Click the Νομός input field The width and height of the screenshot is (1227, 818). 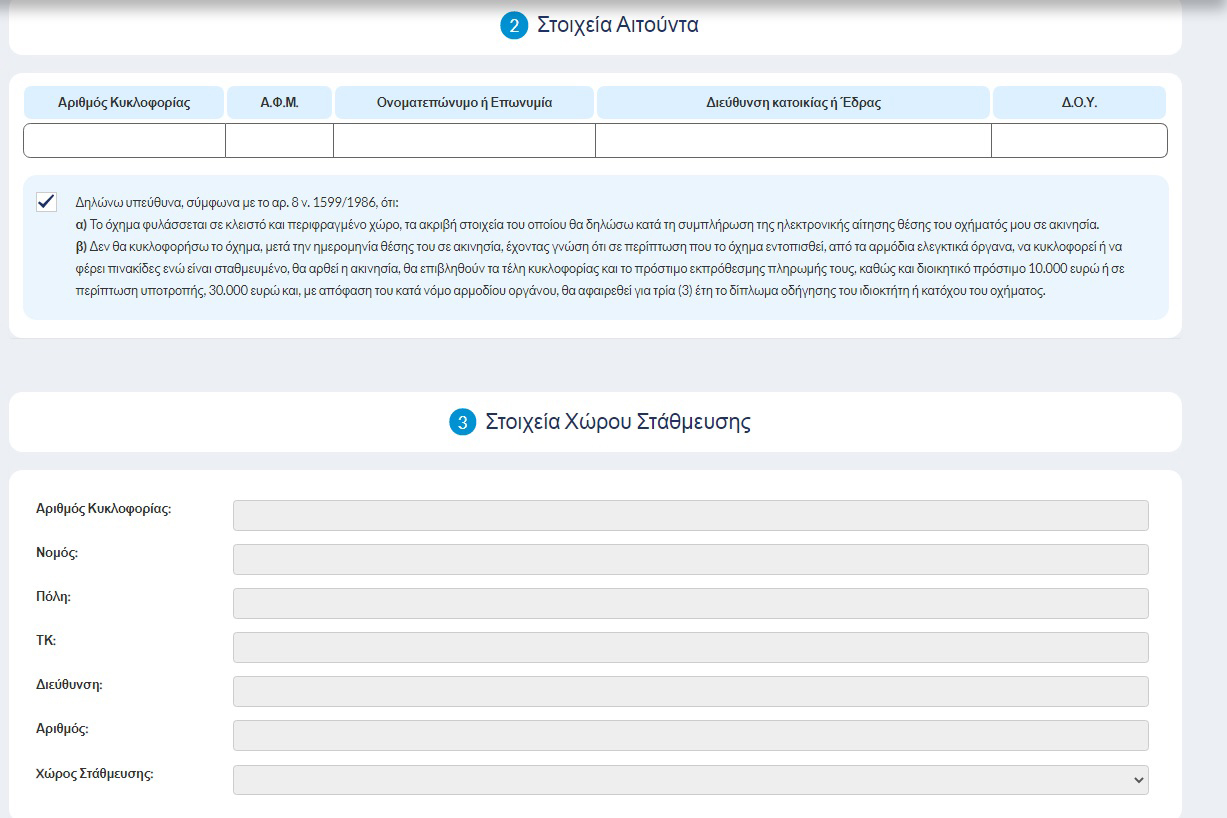690,559
